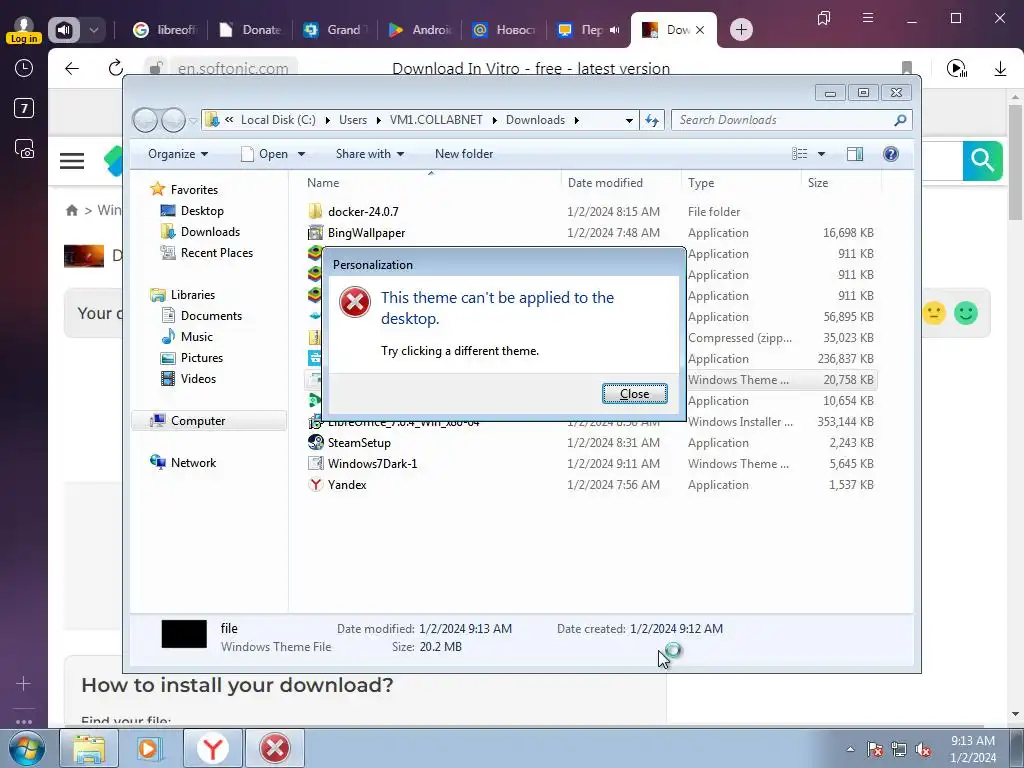Select Music library

[x=197, y=337]
